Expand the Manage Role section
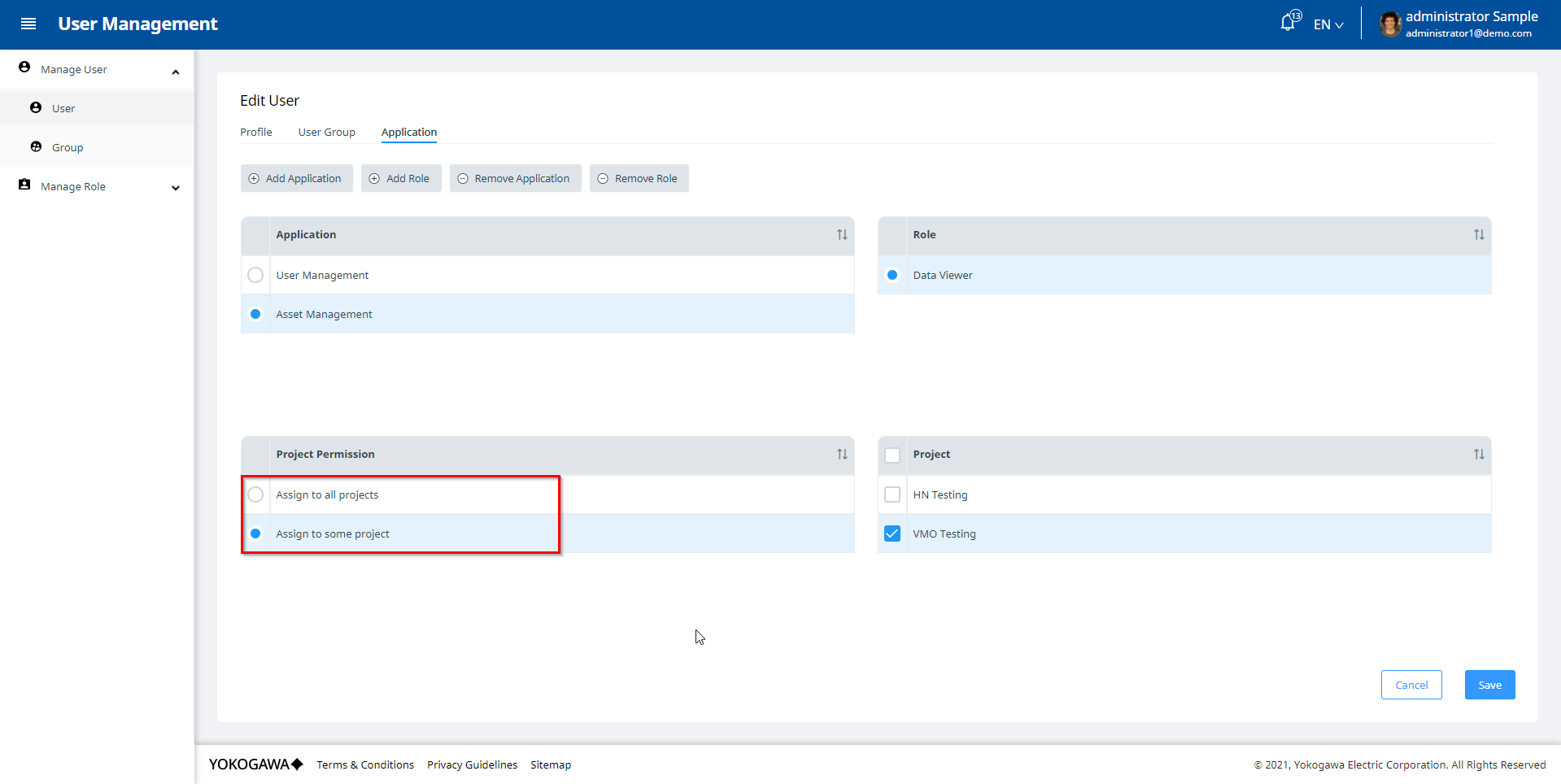The image size is (1561, 784). click(x=176, y=188)
